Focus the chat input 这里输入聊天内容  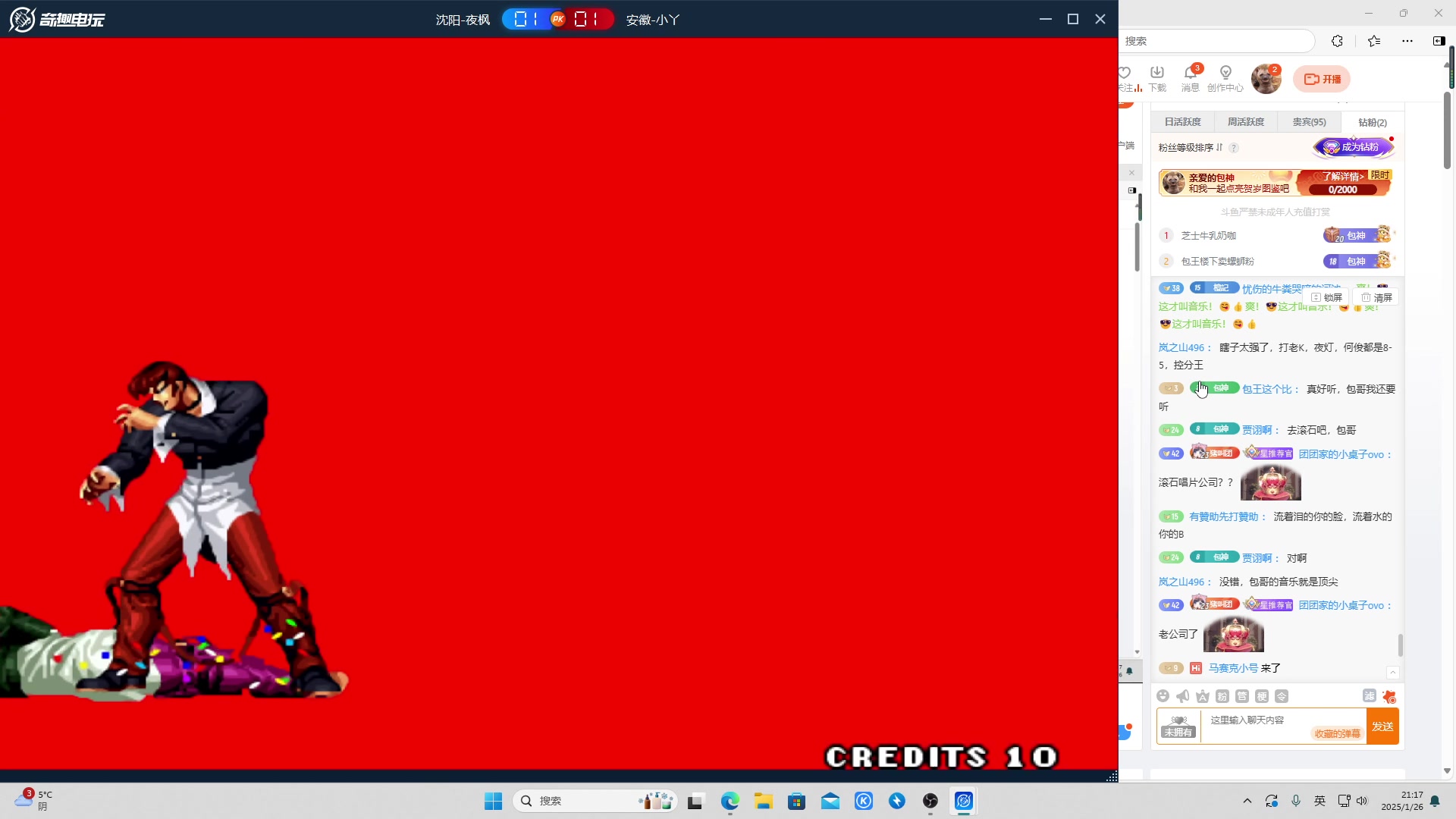1282,726
